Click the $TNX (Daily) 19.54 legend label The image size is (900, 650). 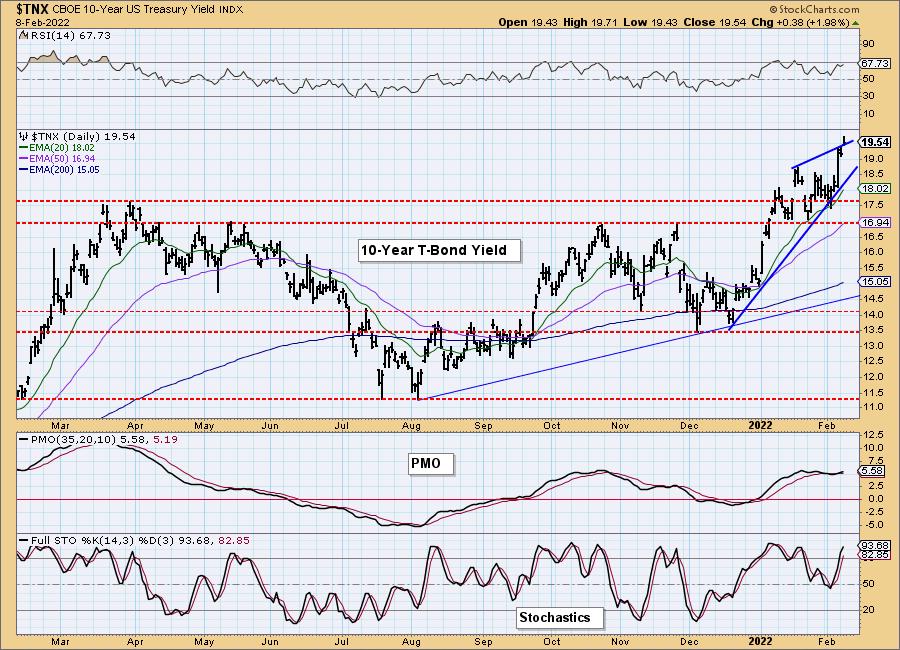pos(83,137)
